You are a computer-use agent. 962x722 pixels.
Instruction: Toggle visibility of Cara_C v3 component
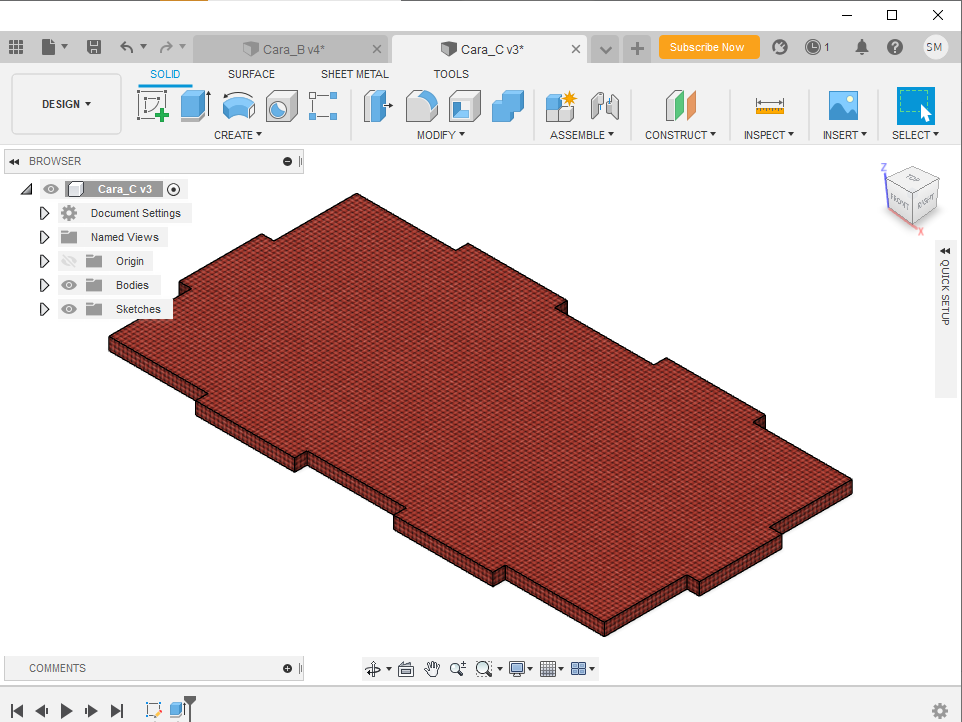click(x=51, y=189)
